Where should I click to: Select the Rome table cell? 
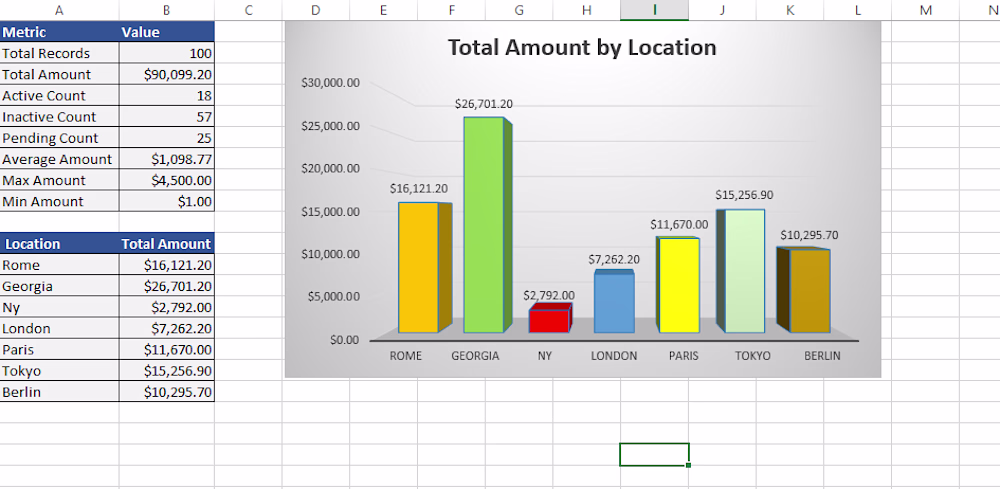pyautogui.click(x=59, y=265)
